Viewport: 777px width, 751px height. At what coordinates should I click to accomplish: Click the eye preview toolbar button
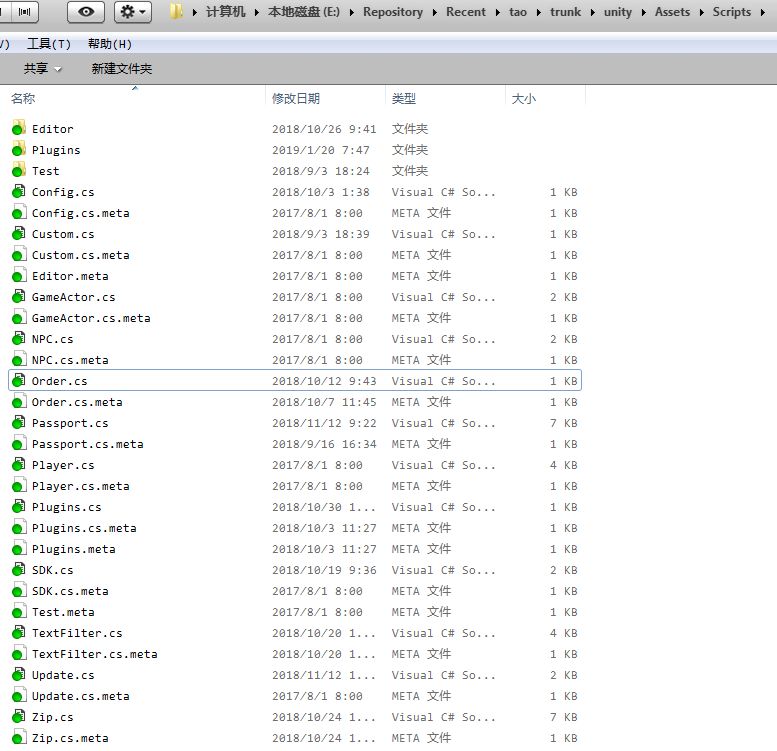[86, 12]
